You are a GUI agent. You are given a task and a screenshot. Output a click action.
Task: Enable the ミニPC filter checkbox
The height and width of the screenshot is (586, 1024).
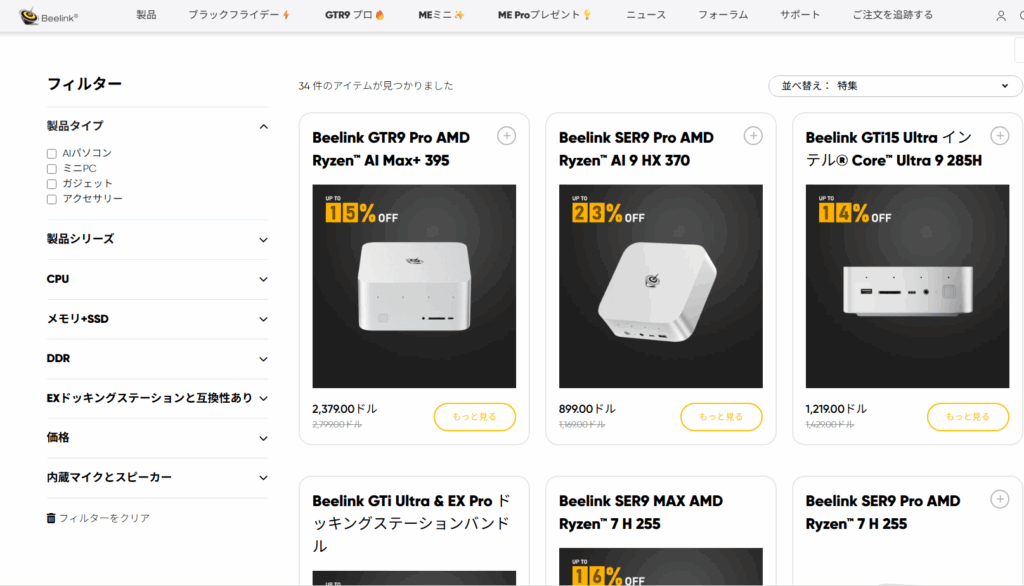click(52, 169)
